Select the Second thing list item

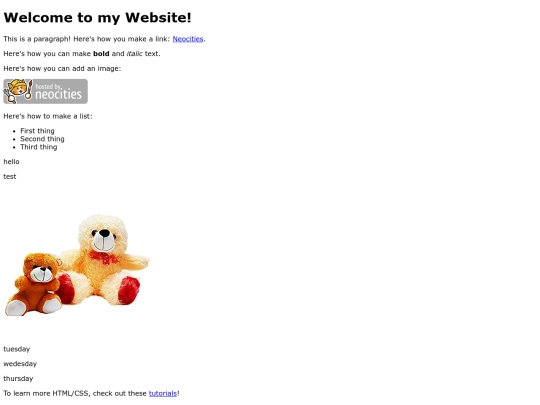point(42,139)
